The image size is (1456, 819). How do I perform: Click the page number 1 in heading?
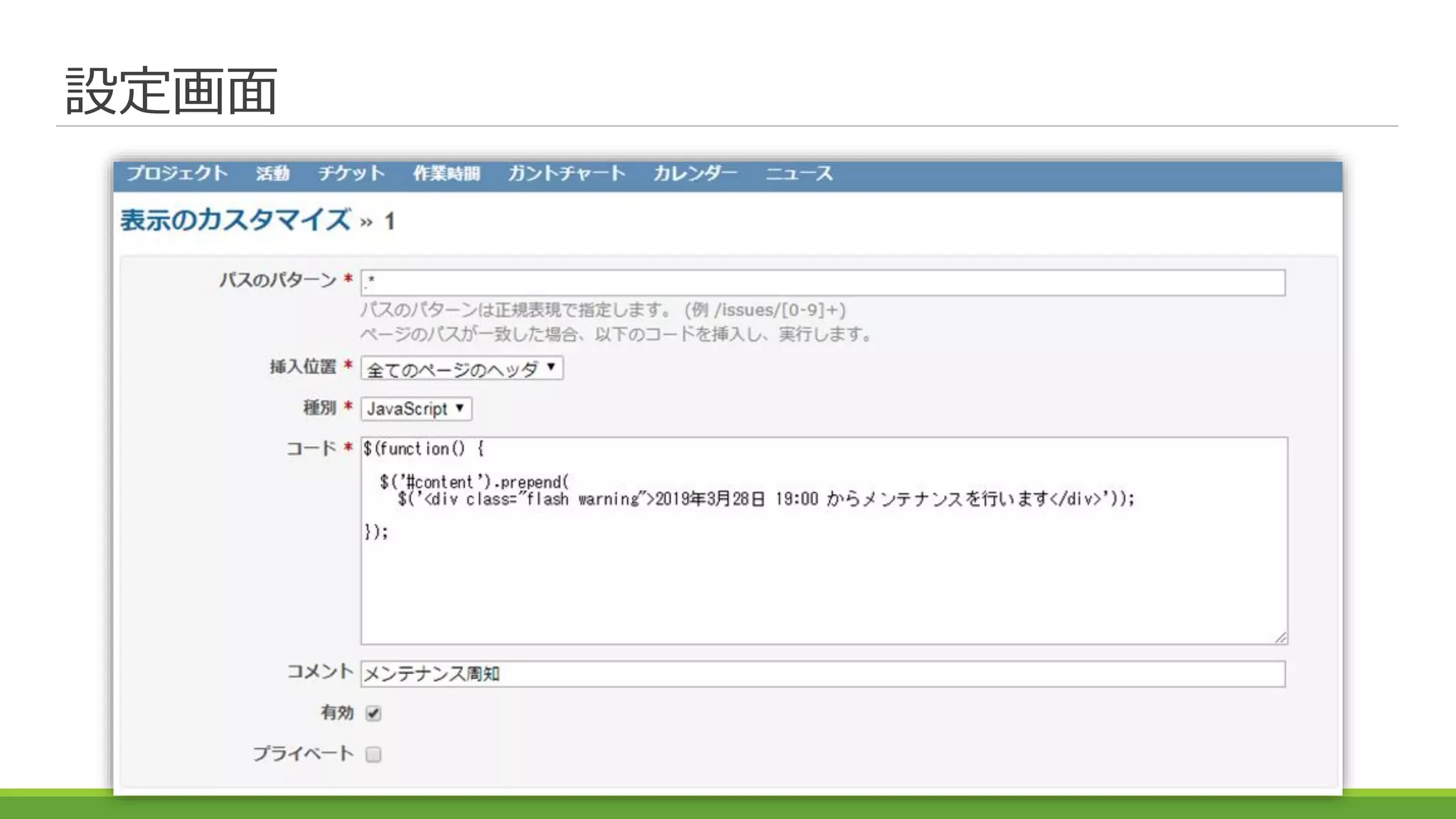pyautogui.click(x=390, y=221)
